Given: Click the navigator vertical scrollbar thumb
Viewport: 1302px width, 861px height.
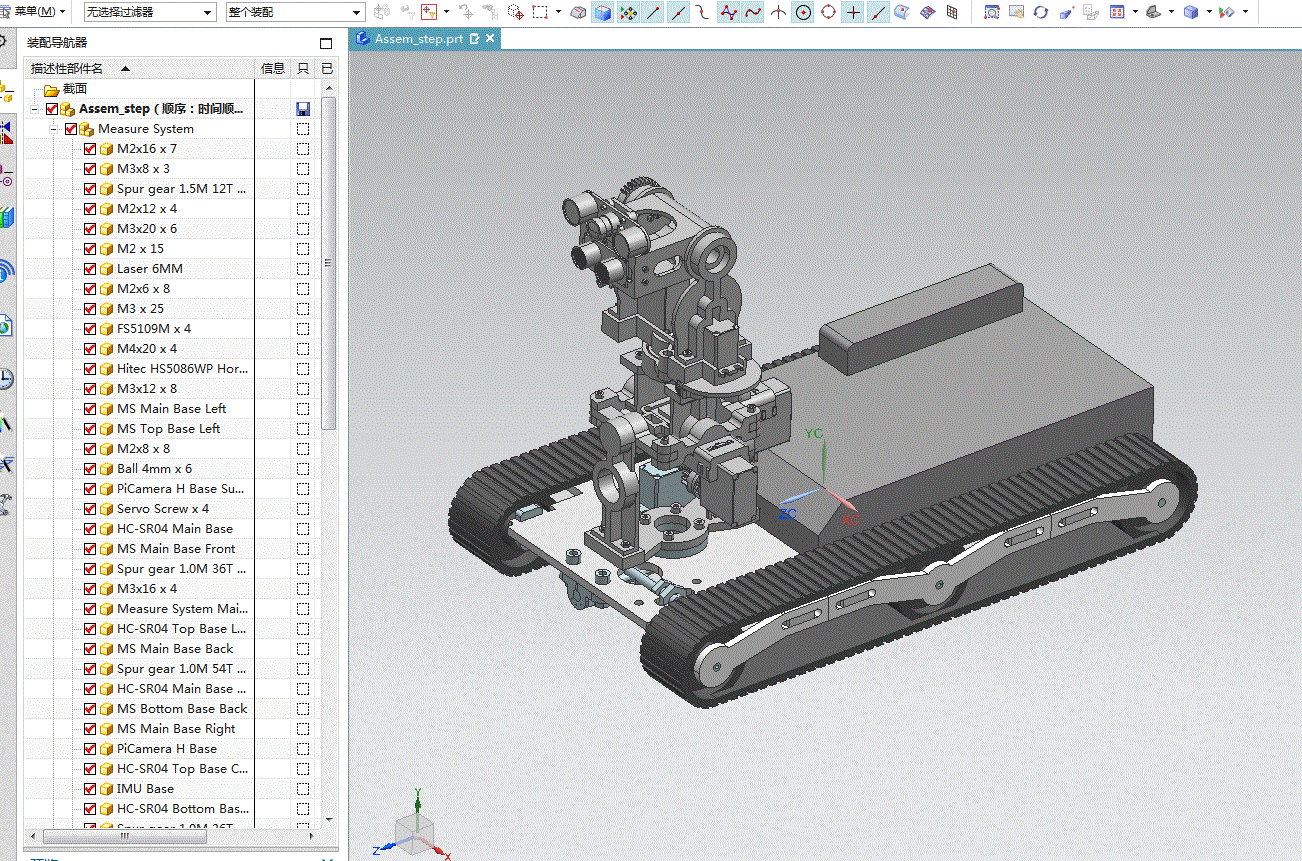Looking at the screenshot, I should 329,264.
